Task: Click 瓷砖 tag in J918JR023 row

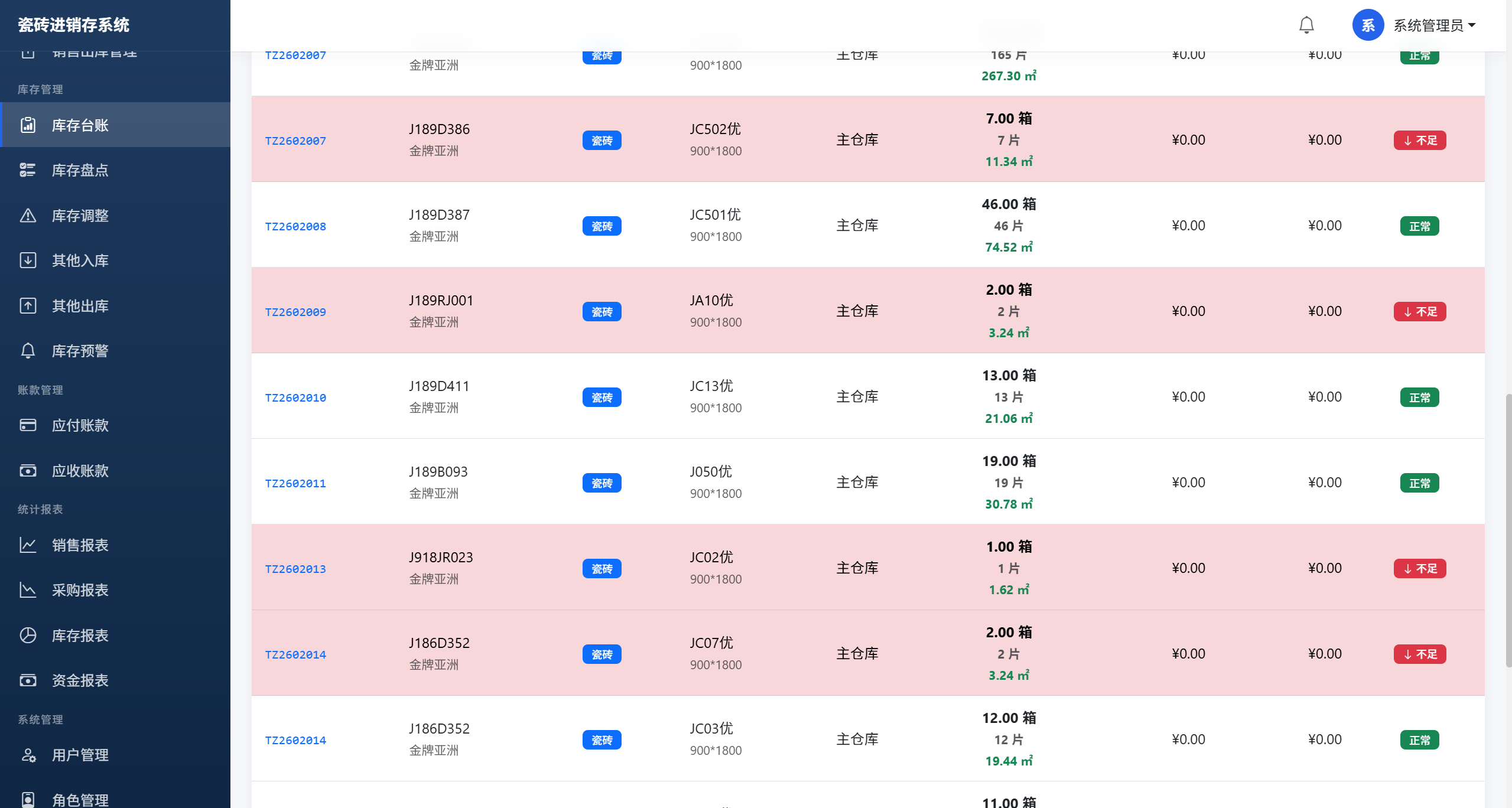Action: [x=601, y=569]
